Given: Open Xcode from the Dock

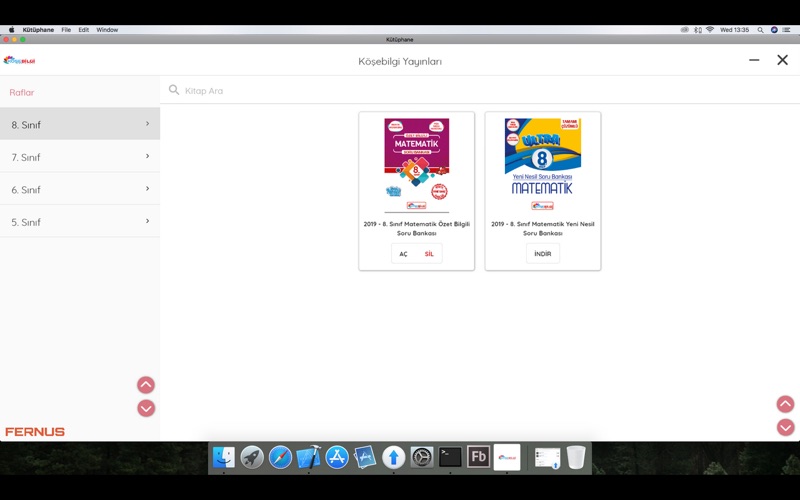Looking at the screenshot, I should click(309, 457).
